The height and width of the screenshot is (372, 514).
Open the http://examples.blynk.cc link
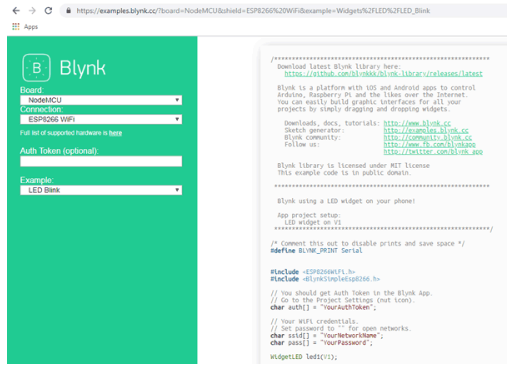(426, 130)
